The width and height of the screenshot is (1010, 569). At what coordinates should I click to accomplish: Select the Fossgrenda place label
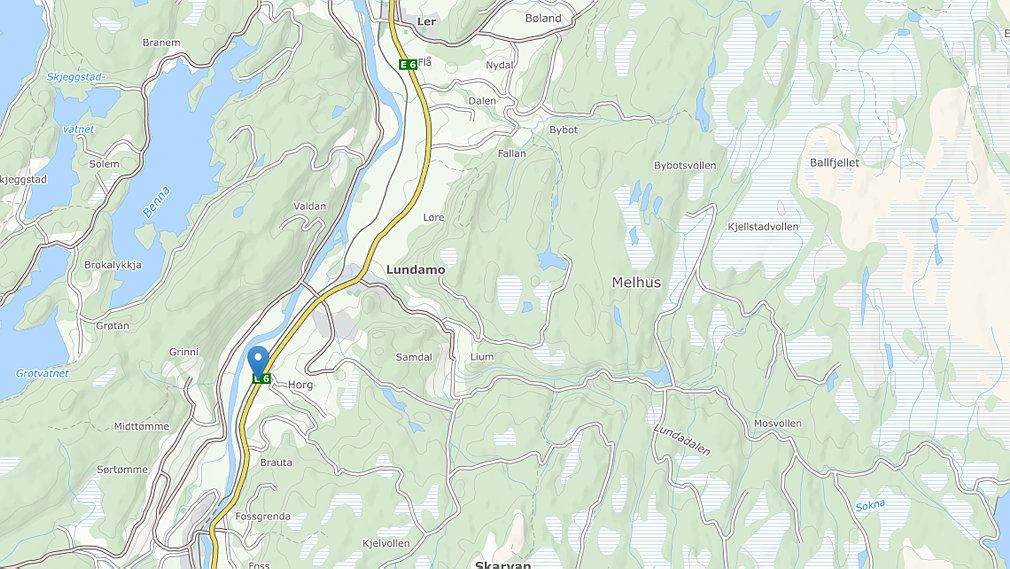[263, 516]
